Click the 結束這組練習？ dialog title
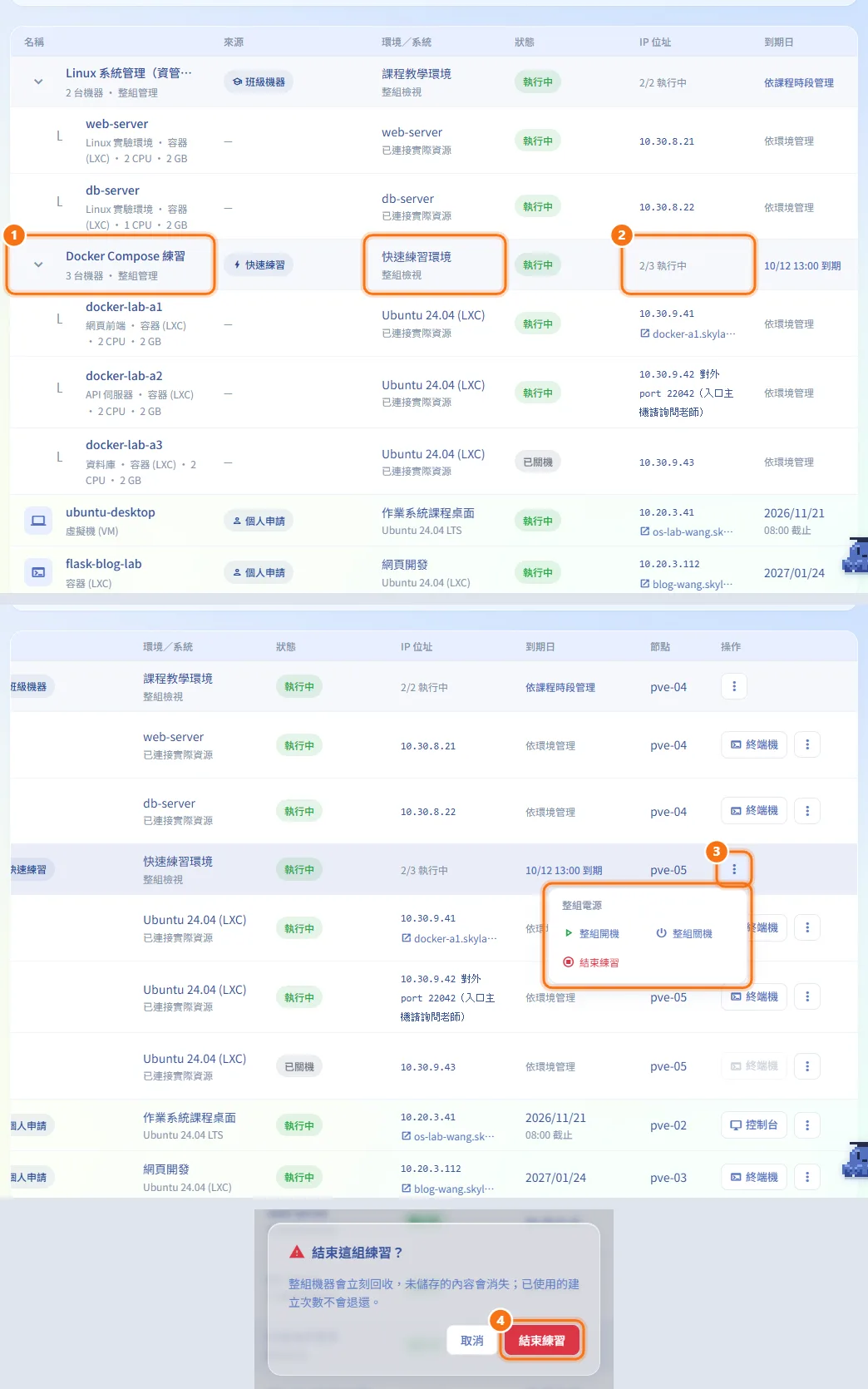The height and width of the screenshot is (1389, 868). click(x=357, y=1252)
